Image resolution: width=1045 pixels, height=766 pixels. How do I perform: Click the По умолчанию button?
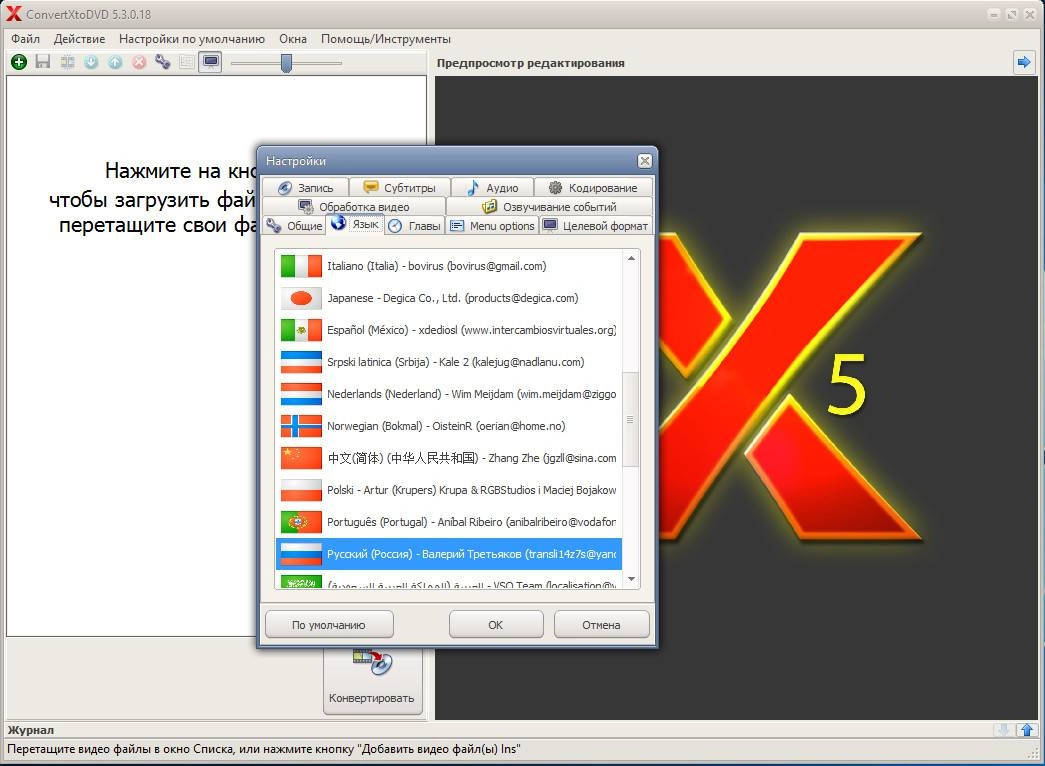(x=329, y=625)
